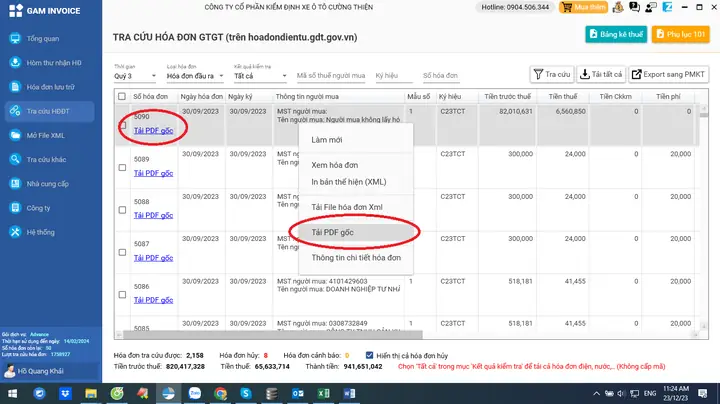The image size is (720, 404).
Task: Click the Nhà cung cấp sidebar icon
Action: [14, 184]
